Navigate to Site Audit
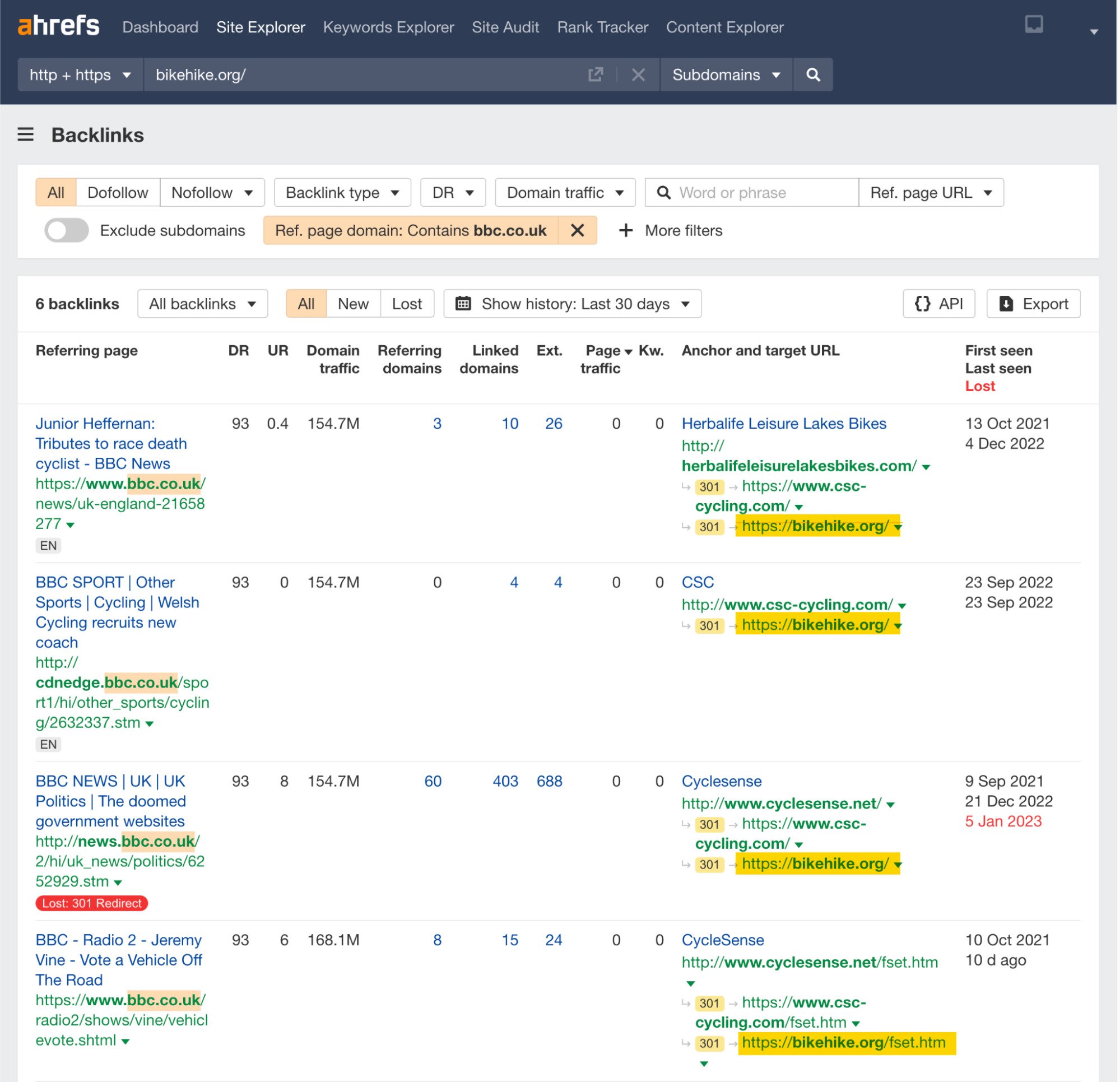1120x1082 pixels. click(505, 27)
